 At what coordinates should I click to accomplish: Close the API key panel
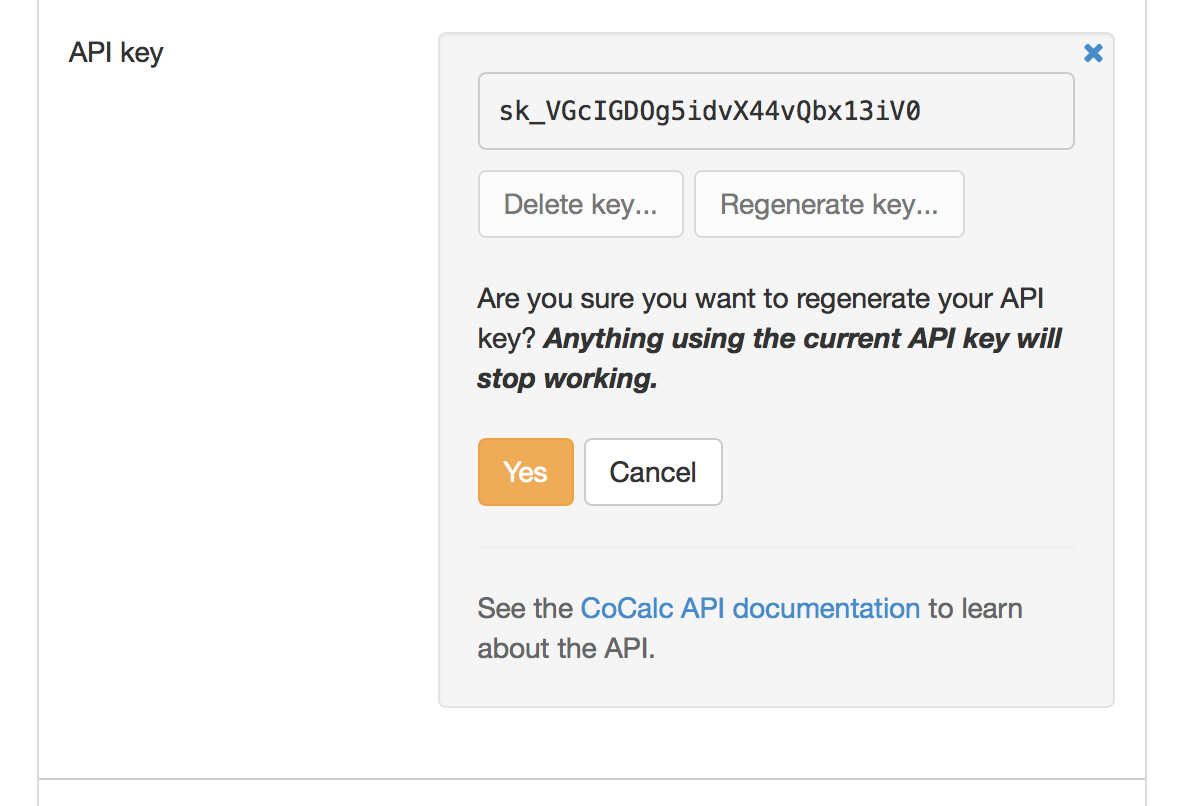(x=1093, y=53)
